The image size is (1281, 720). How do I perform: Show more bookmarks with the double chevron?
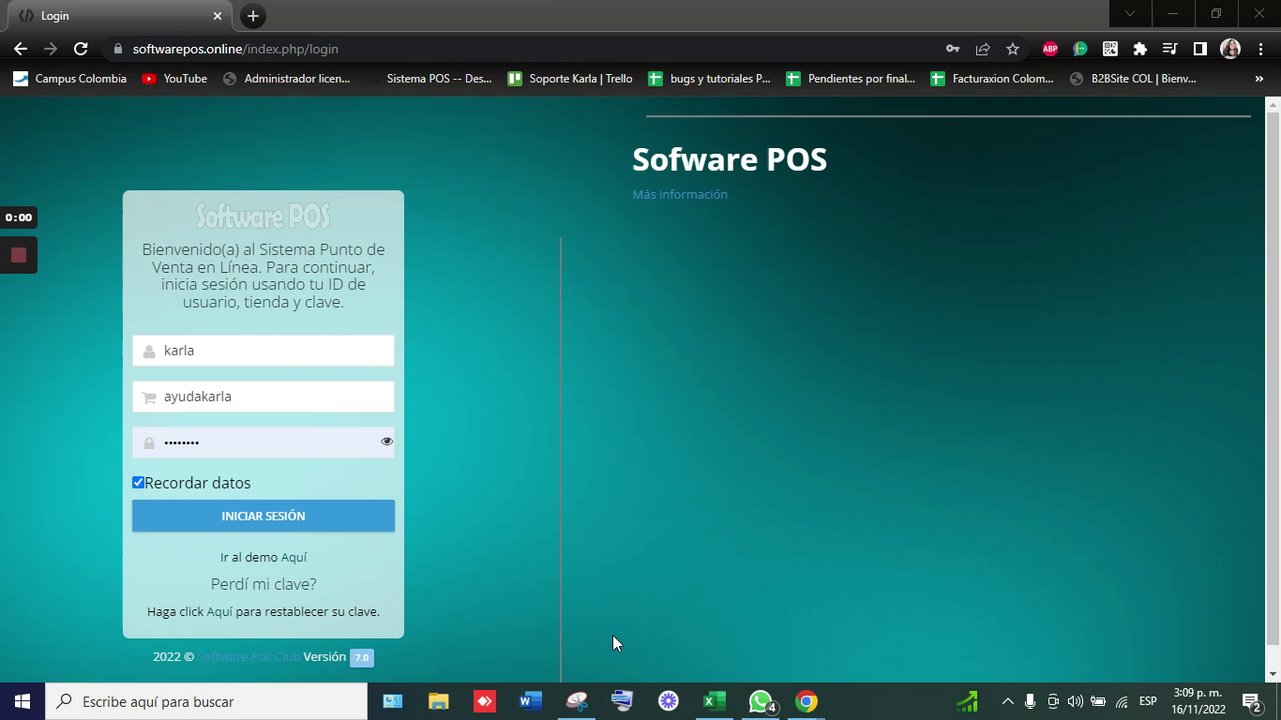coord(1259,78)
